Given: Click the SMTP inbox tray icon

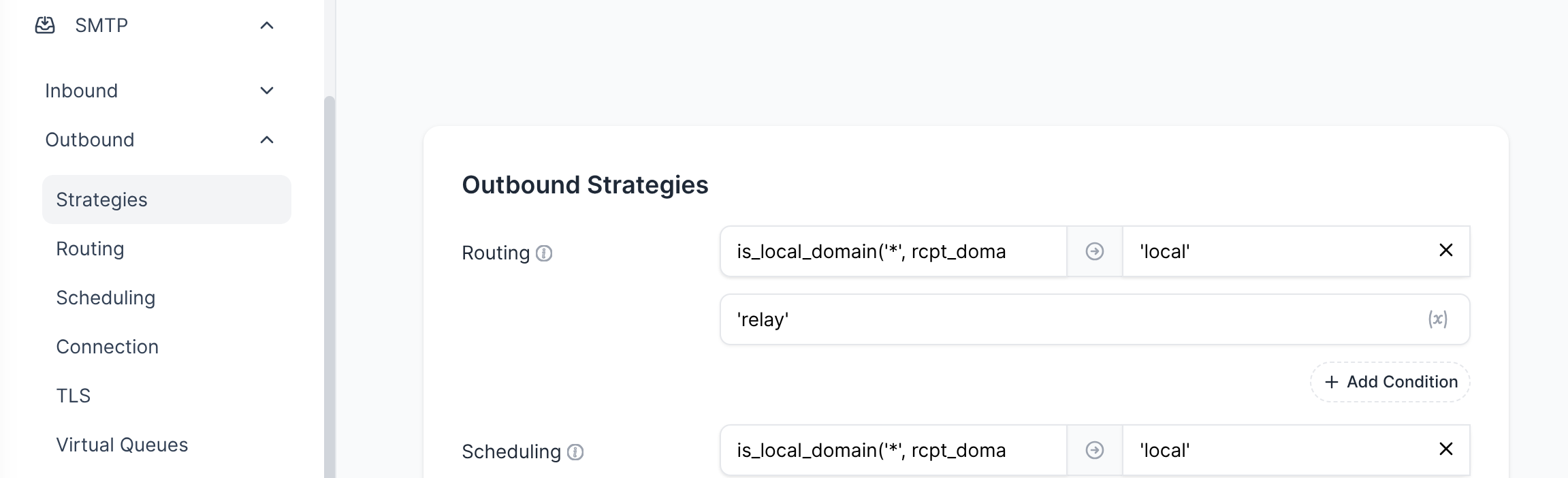Looking at the screenshot, I should click(x=45, y=25).
